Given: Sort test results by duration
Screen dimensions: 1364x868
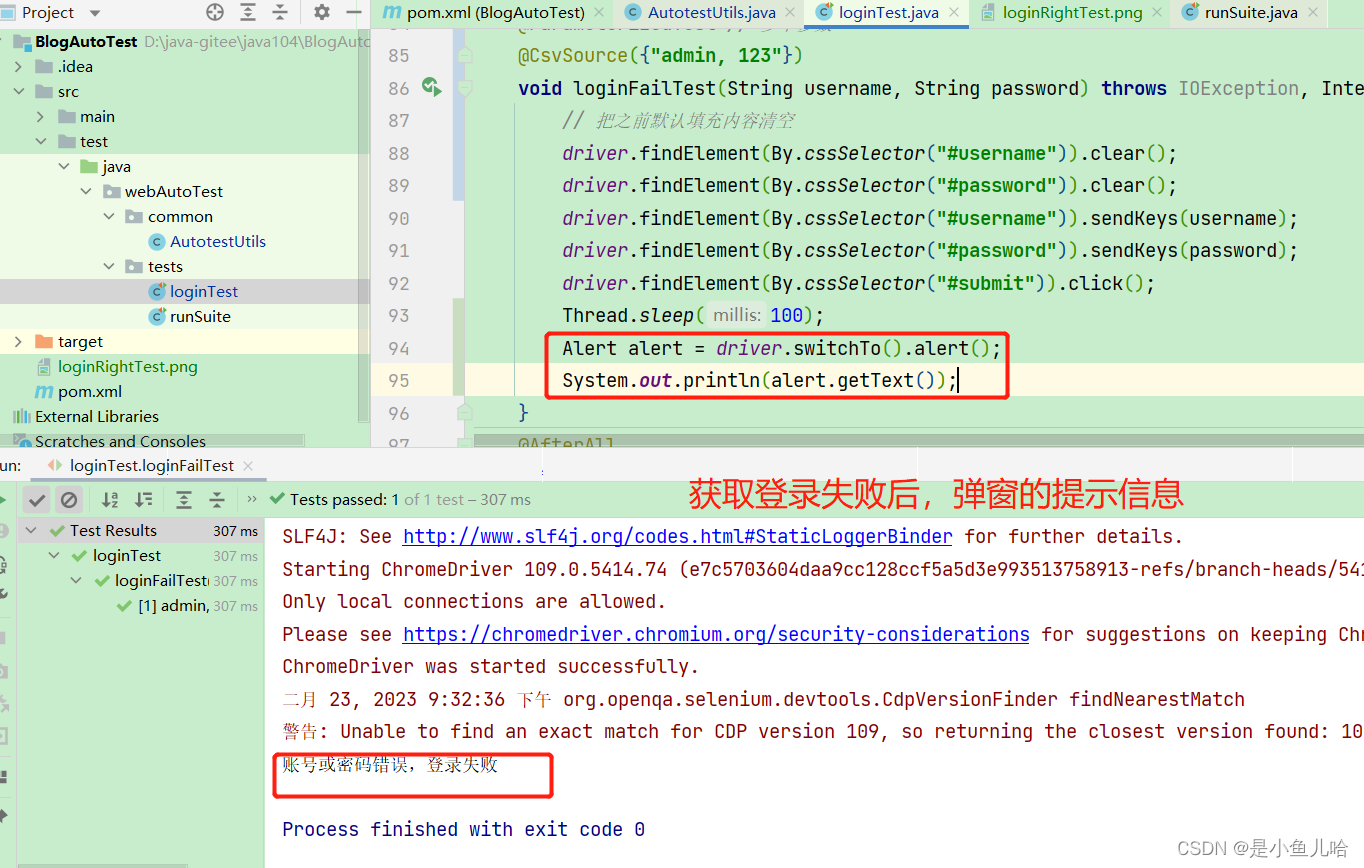Looking at the screenshot, I should click(144, 499).
